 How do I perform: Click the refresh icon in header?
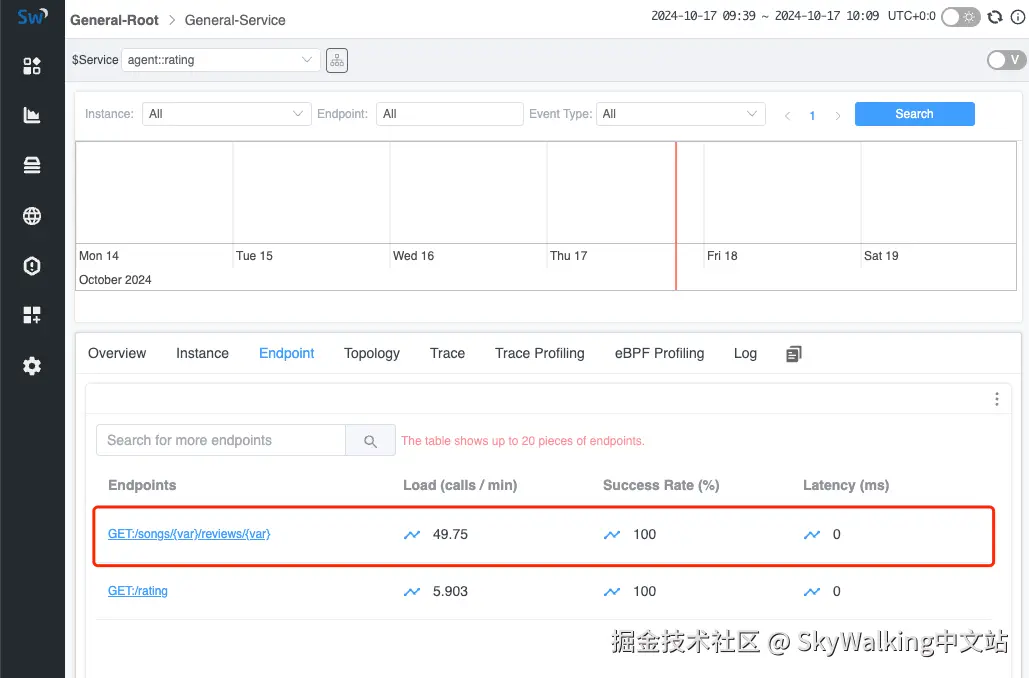(x=995, y=16)
